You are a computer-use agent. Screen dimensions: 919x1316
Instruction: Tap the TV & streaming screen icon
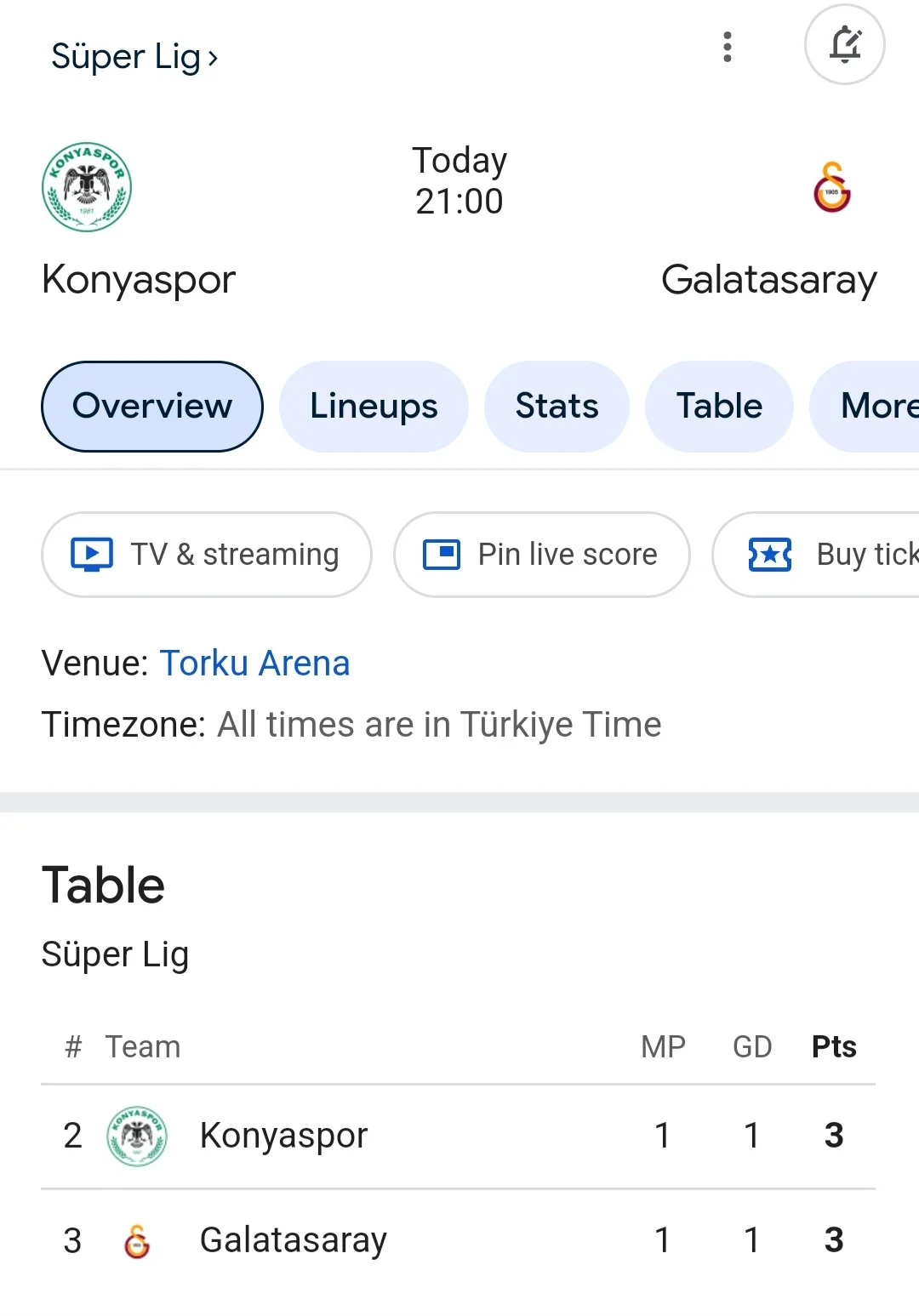tap(92, 555)
